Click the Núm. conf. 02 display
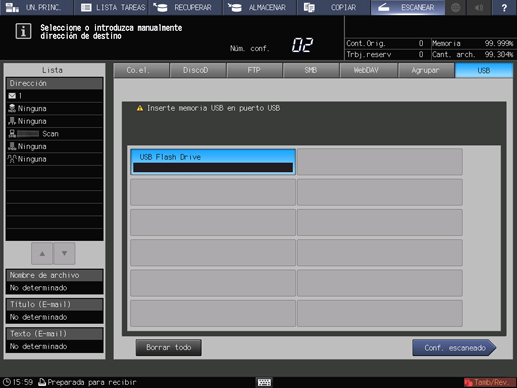 [302, 45]
